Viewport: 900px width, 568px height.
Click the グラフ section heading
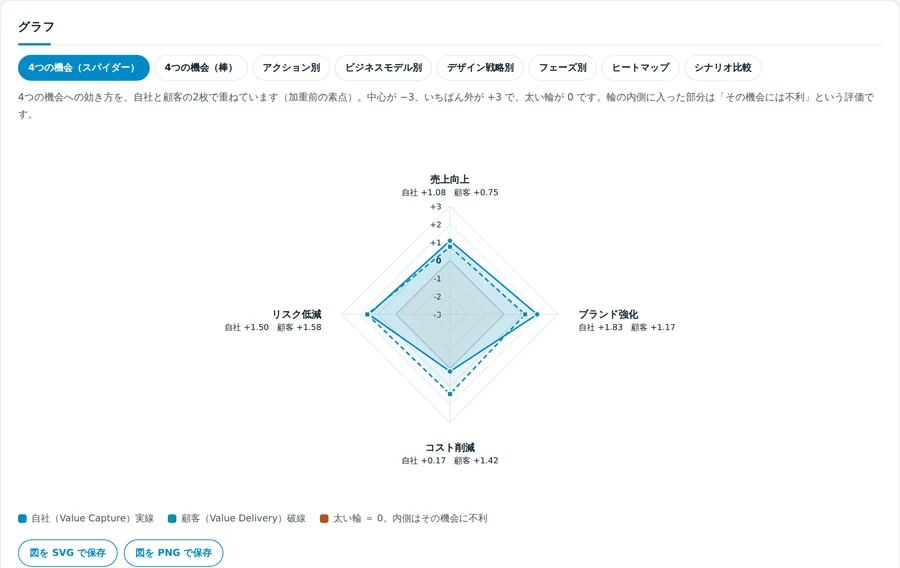tap(36, 27)
